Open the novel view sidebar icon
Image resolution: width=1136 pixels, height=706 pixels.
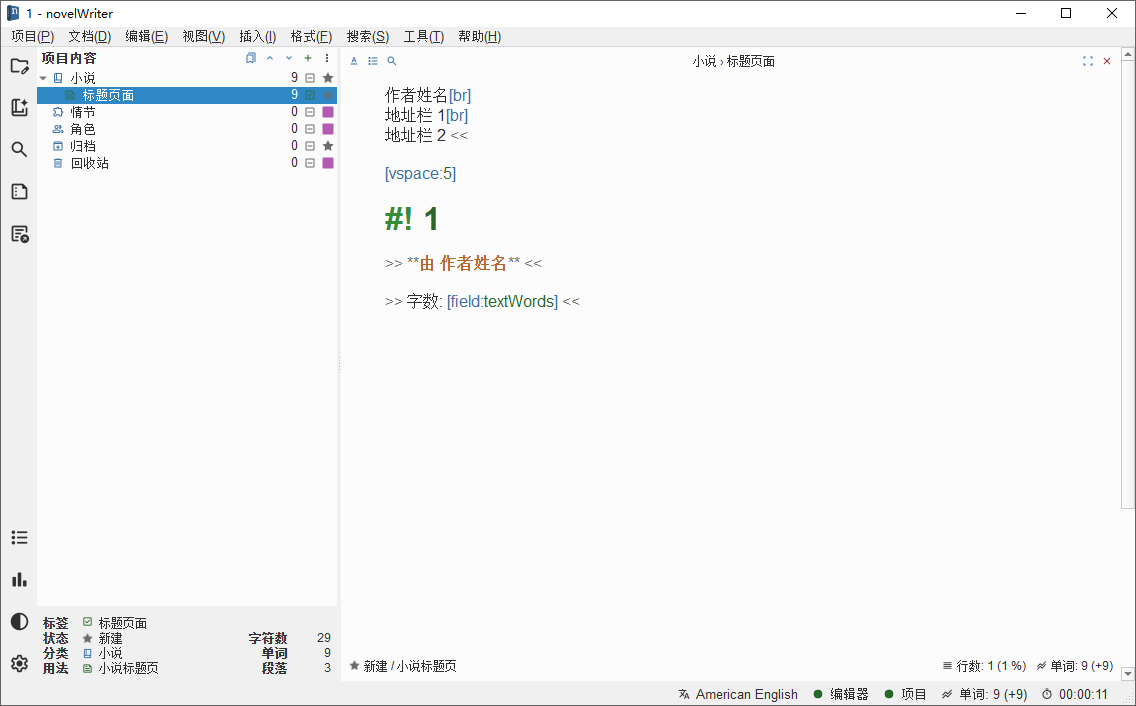[20, 107]
